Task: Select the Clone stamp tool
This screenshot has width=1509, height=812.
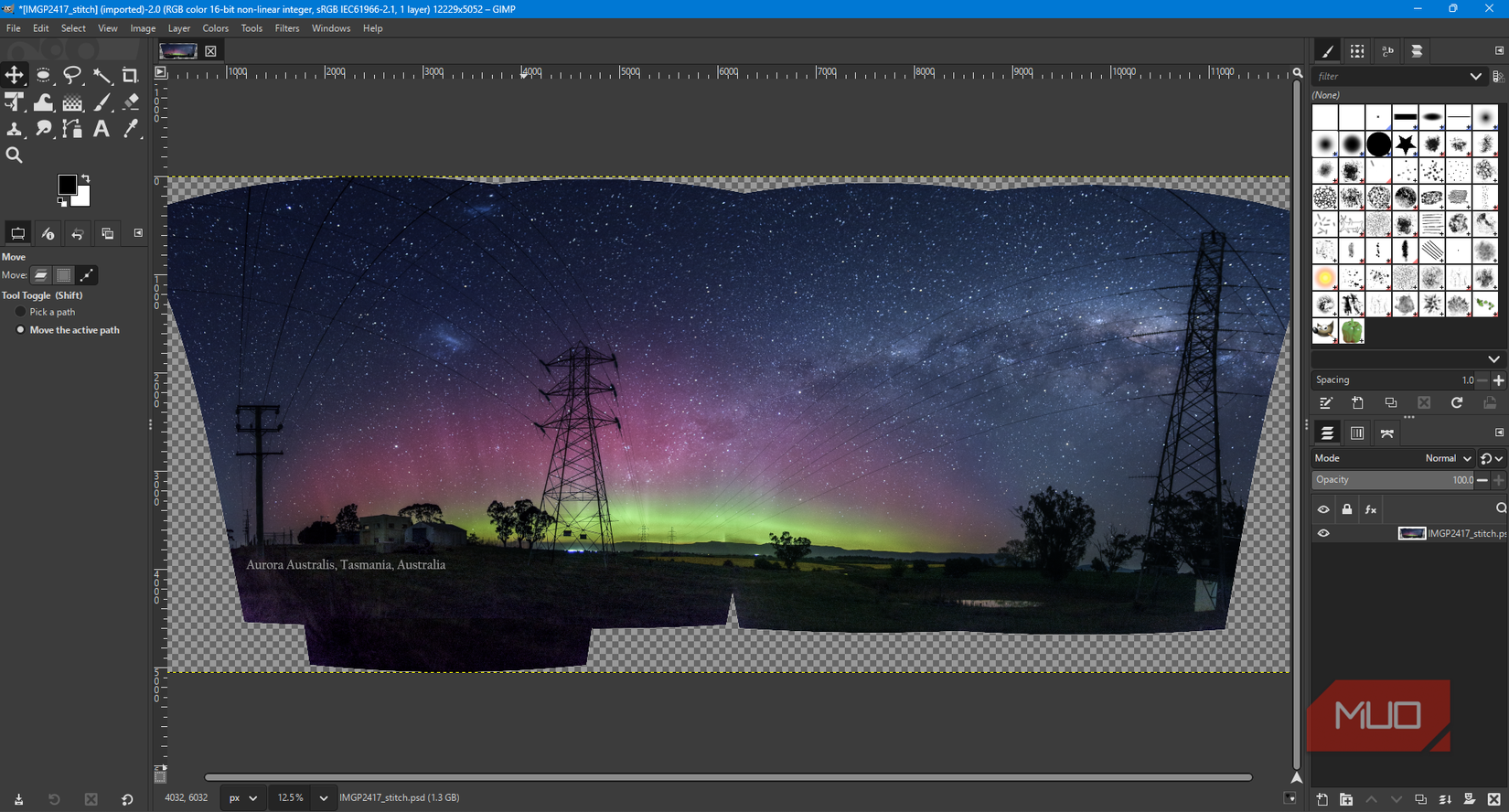Action: tap(14, 129)
